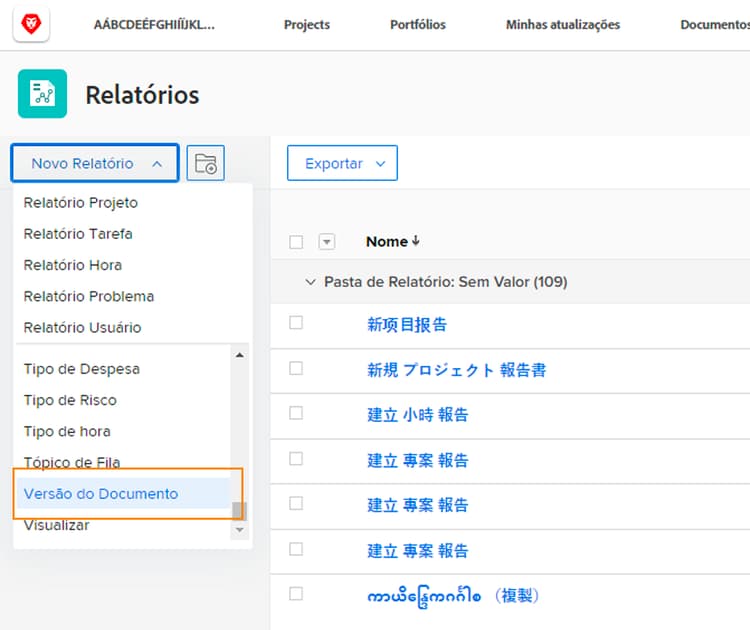This screenshot has width=750, height=630.
Task: Collapse the Pasta de Relatório: Sem Valor group
Action: pos(310,282)
